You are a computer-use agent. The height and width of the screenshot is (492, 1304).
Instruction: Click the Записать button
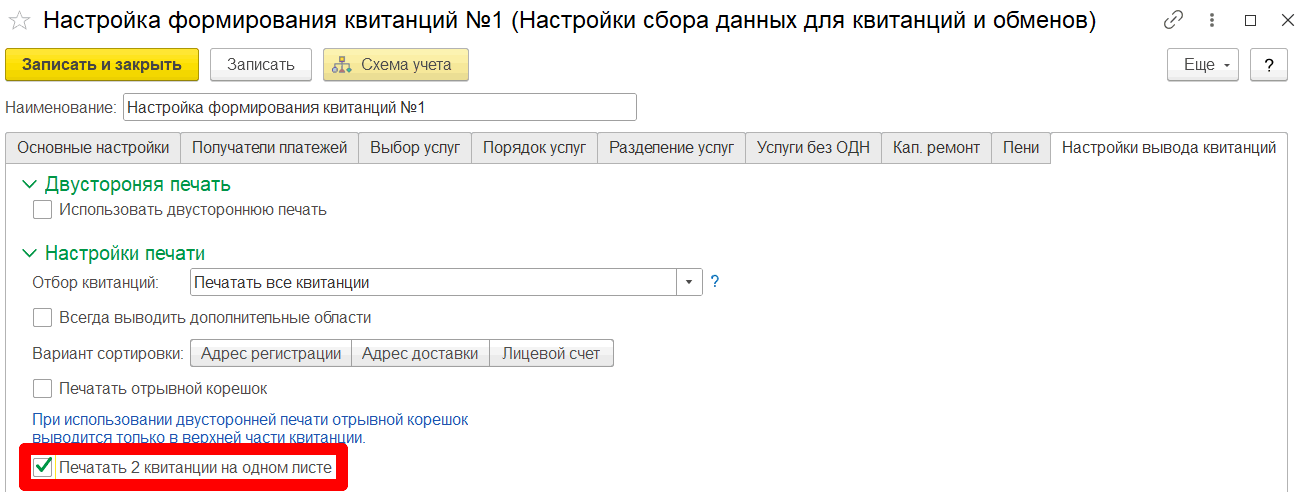260,65
